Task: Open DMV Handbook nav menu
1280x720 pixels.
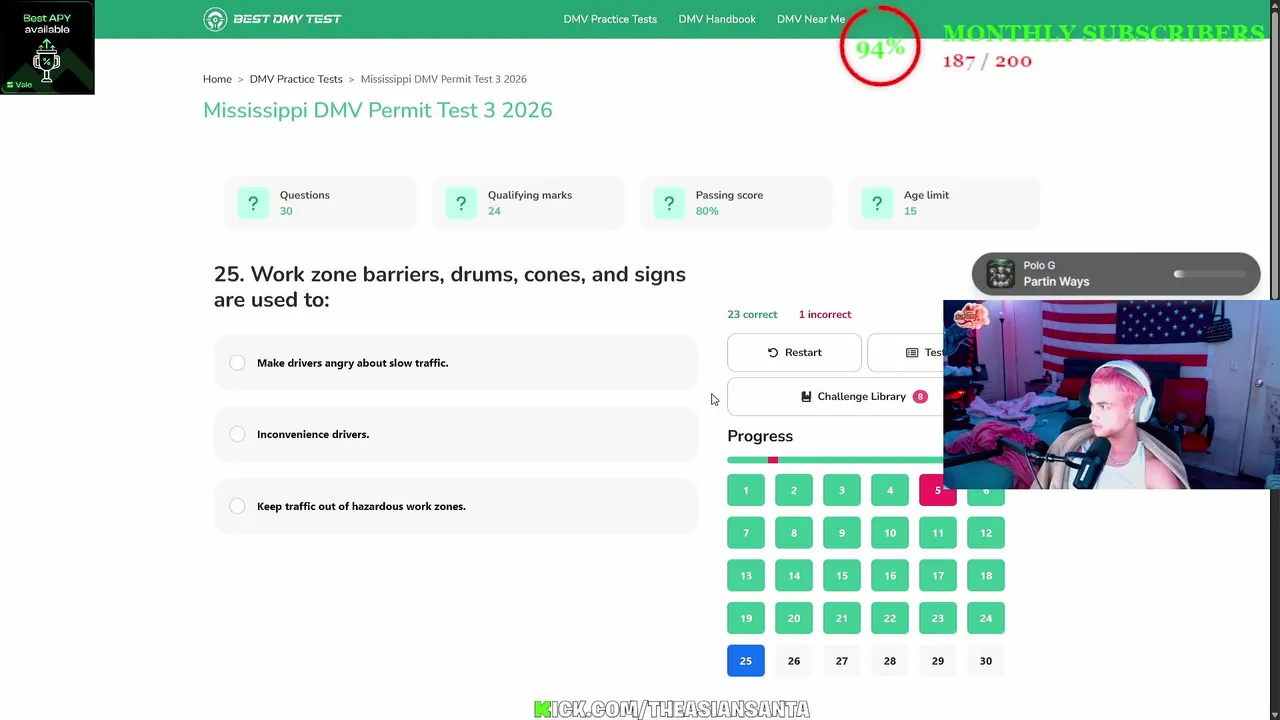Action: coord(717,19)
